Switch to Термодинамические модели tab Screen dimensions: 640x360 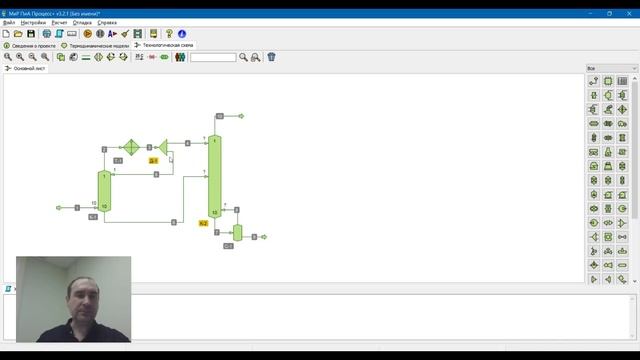(x=95, y=46)
